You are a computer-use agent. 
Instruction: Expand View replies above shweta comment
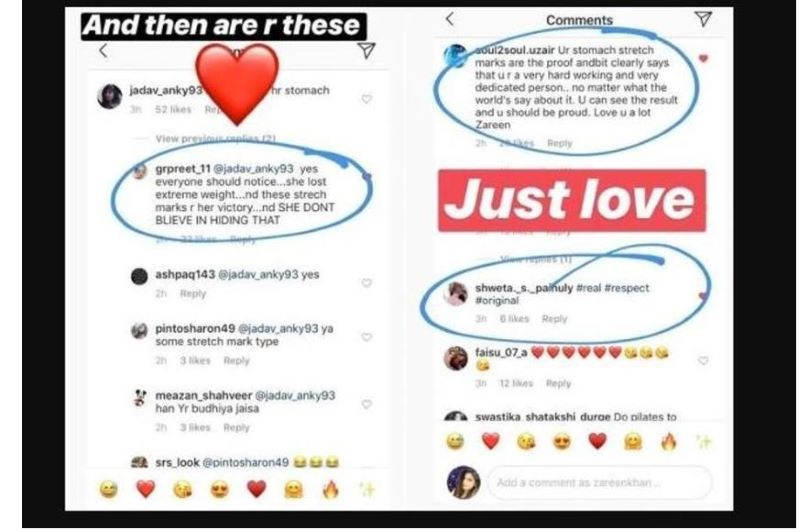pyautogui.click(x=536, y=259)
